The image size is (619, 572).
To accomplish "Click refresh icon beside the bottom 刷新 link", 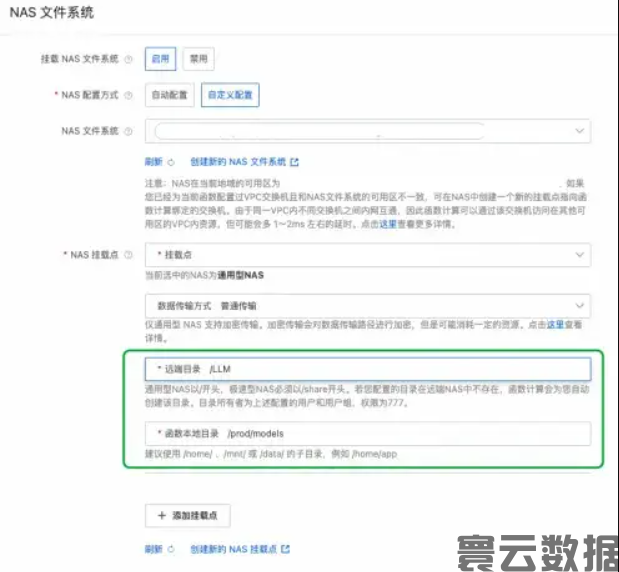I will click(171, 549).
